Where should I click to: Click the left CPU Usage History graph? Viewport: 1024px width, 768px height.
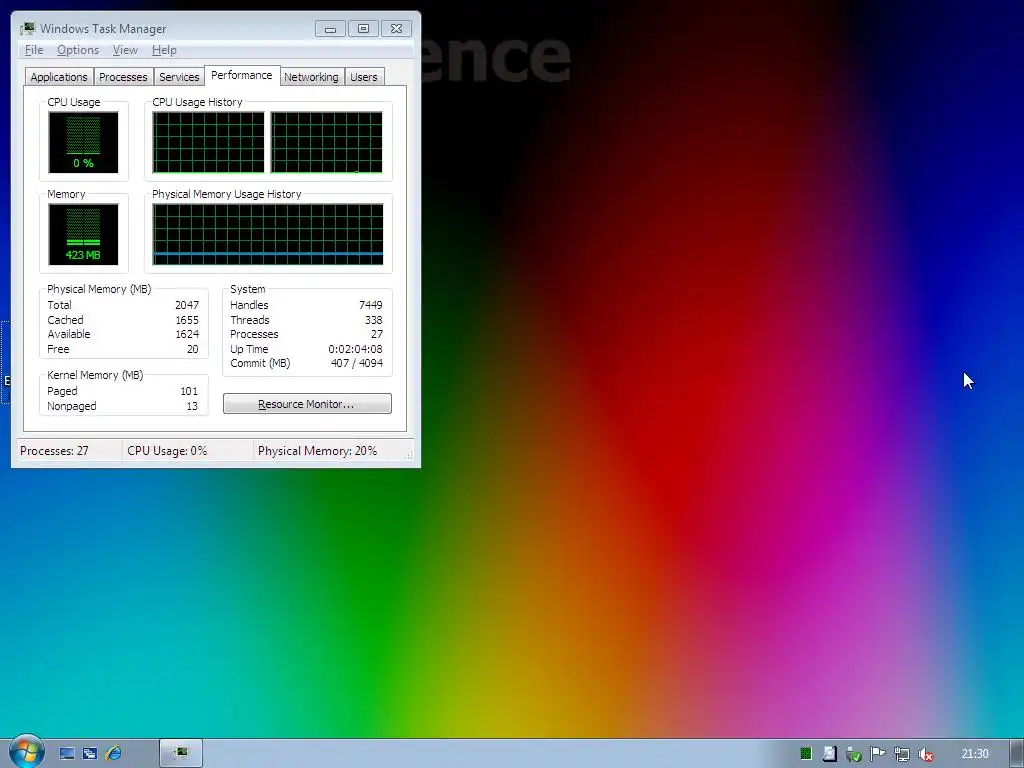tap(208, 142)
